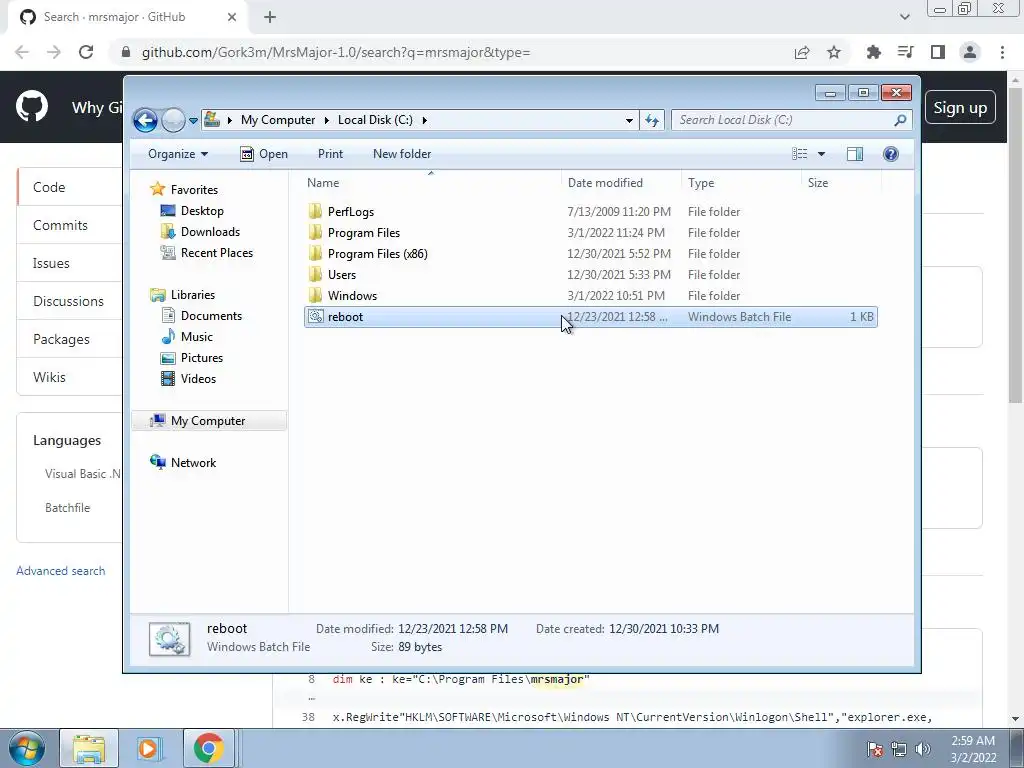The image size is (1024, 768).
Task: Click Print in Explorer toolbar
Action: point(330,154)
